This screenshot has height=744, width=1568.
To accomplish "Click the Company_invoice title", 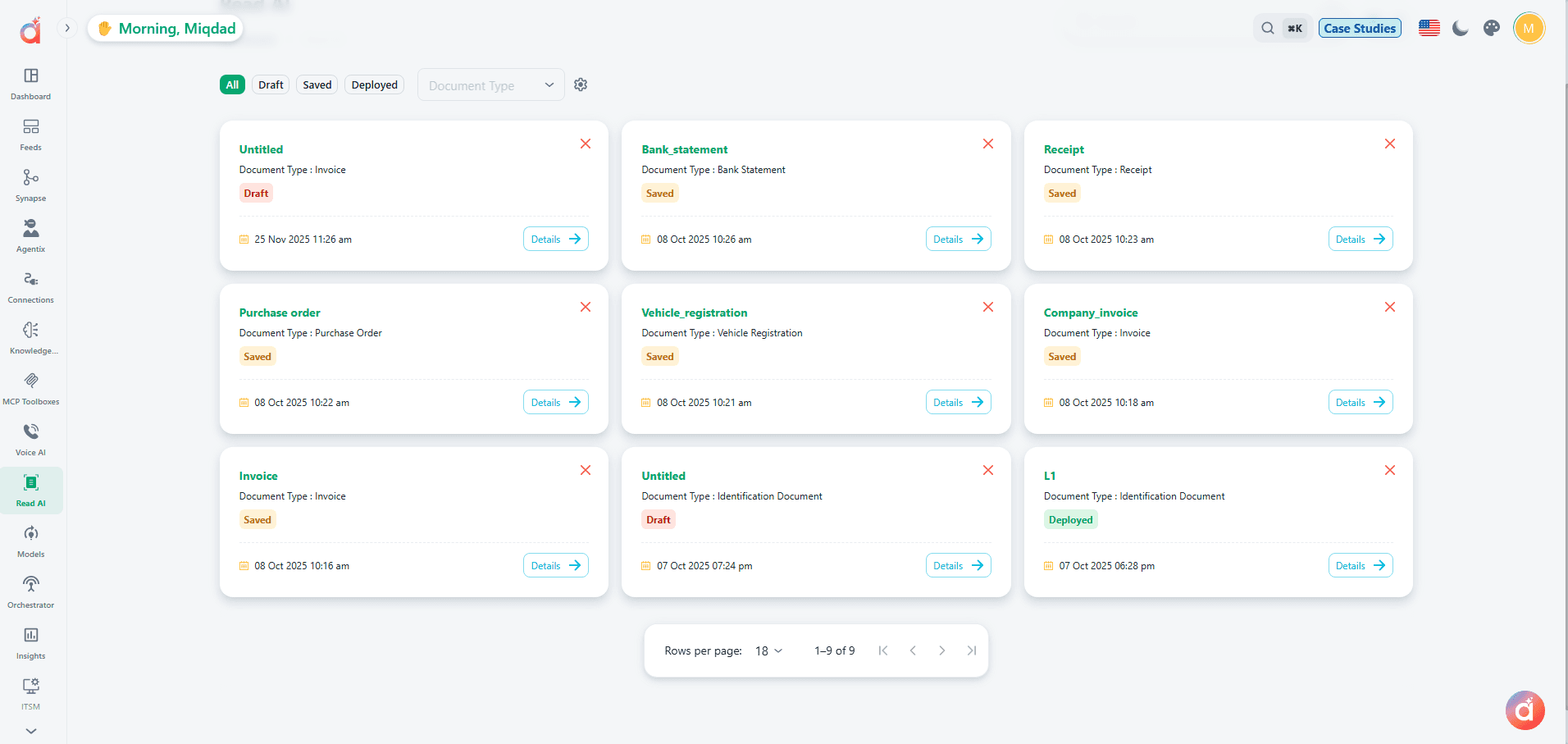I will tap(1091, 313).
